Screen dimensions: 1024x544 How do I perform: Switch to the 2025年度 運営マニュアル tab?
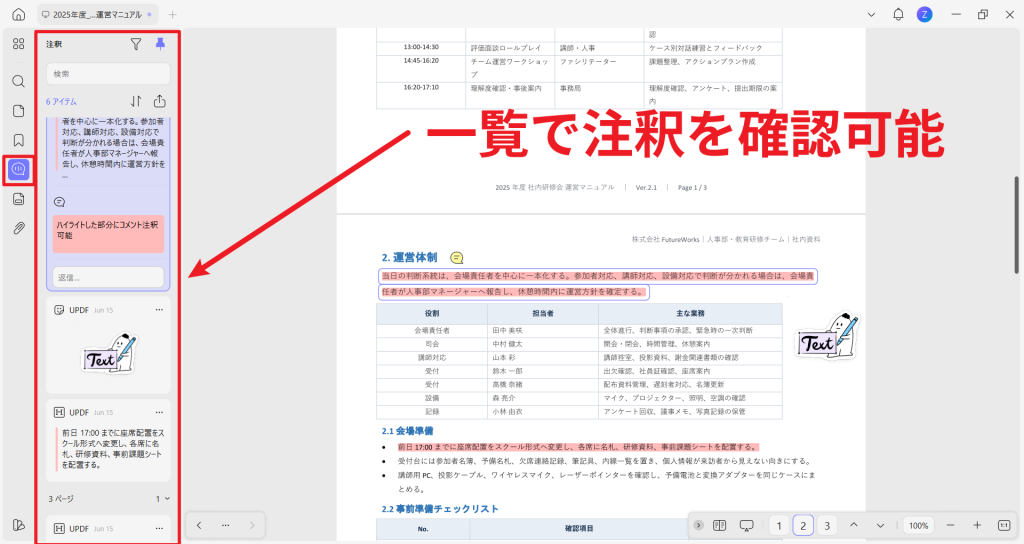pos(97,14)
